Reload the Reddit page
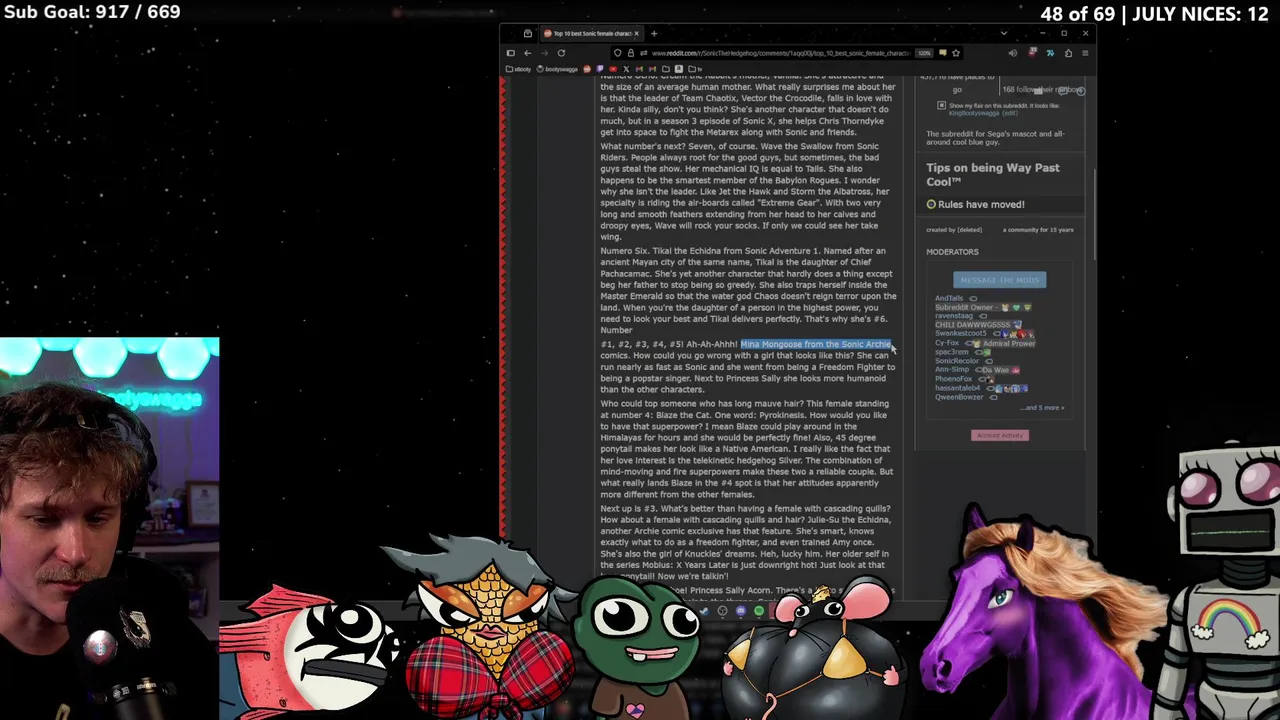 pos(561,53)
